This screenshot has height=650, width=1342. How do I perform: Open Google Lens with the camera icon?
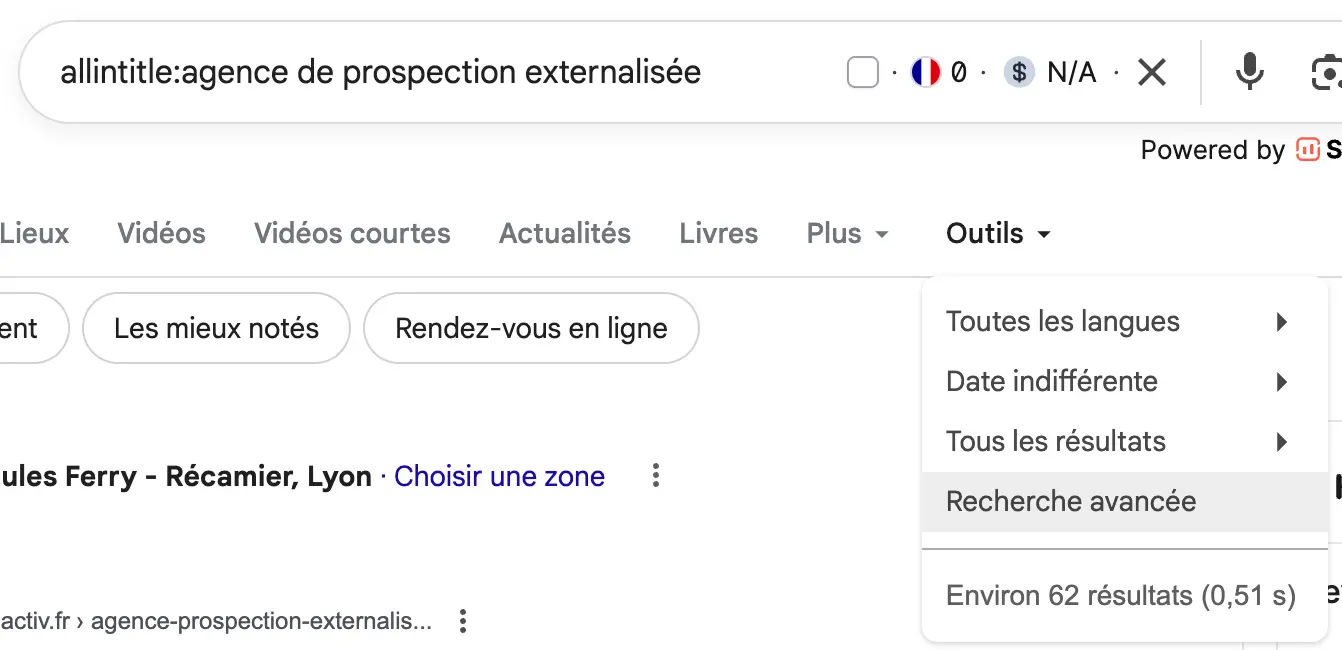pyautogui.click(x=1327, y=71)
